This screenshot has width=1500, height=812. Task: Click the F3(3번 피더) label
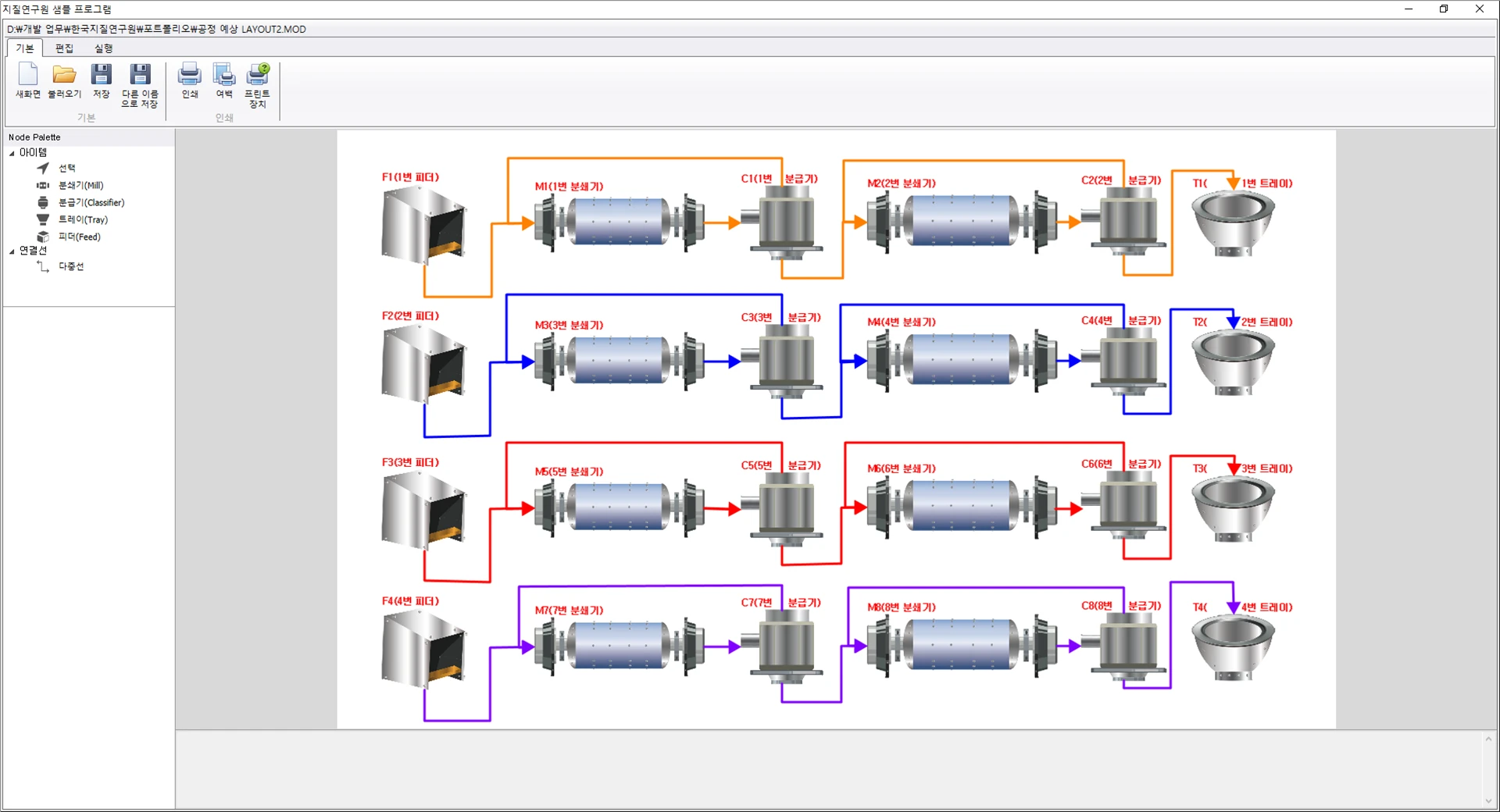[x=410, y=462]
